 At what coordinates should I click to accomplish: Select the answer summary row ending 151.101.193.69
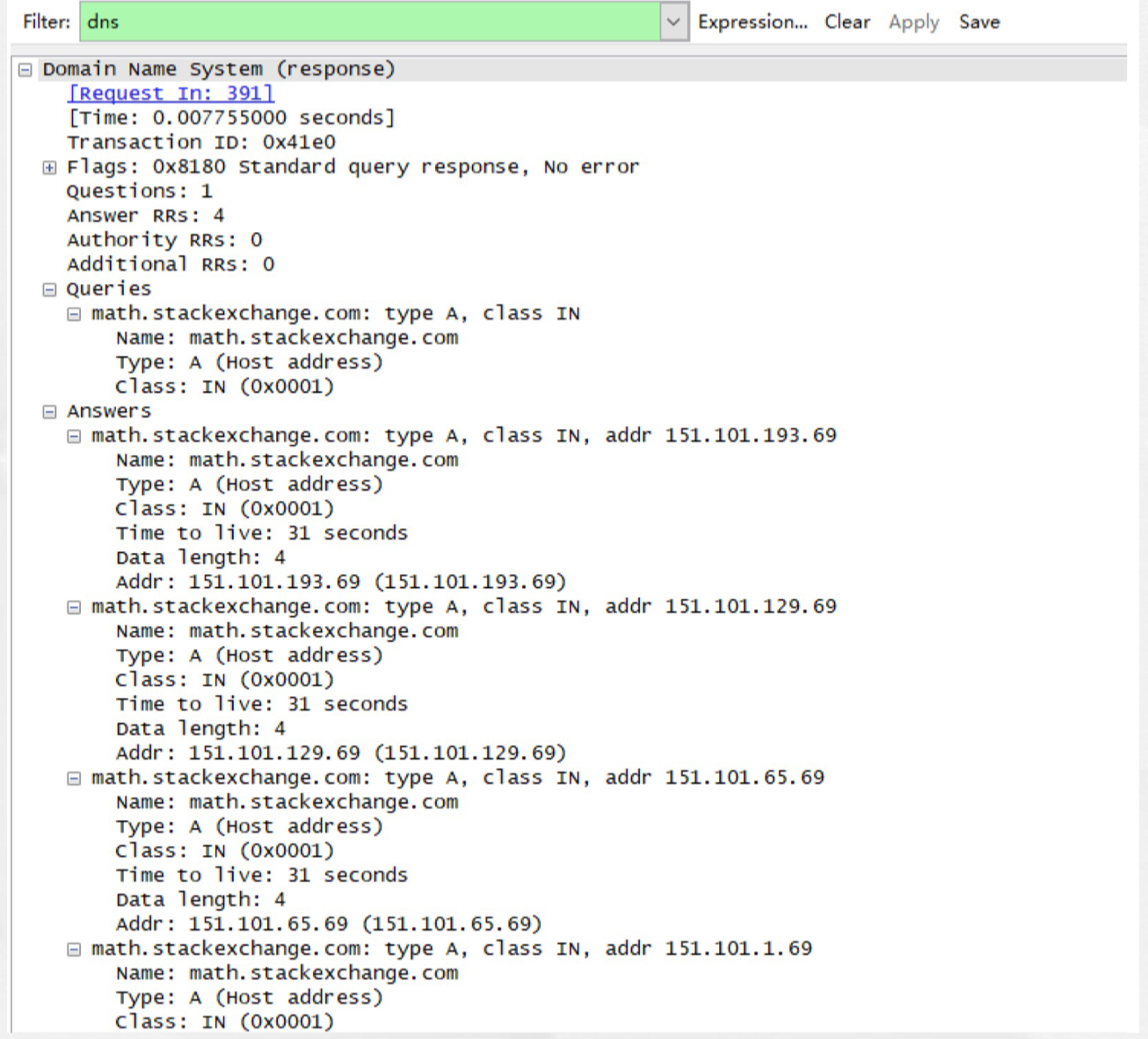coord(464,436)
